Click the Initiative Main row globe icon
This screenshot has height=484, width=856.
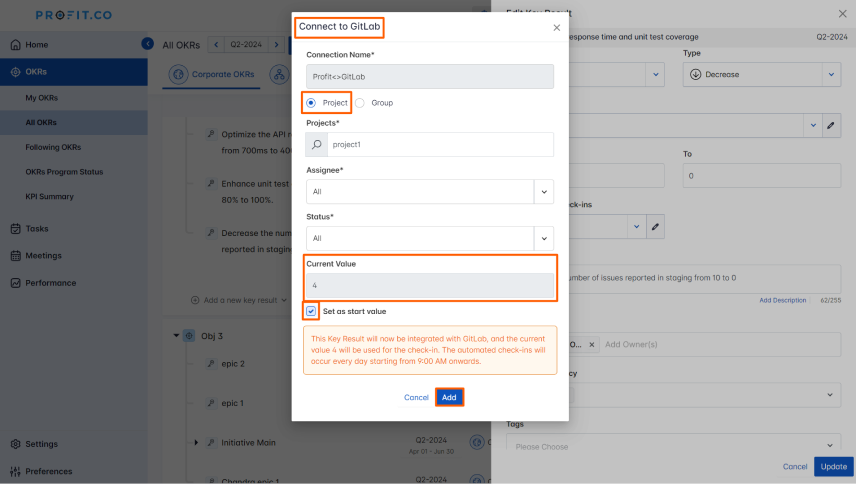tap(477, 443)
